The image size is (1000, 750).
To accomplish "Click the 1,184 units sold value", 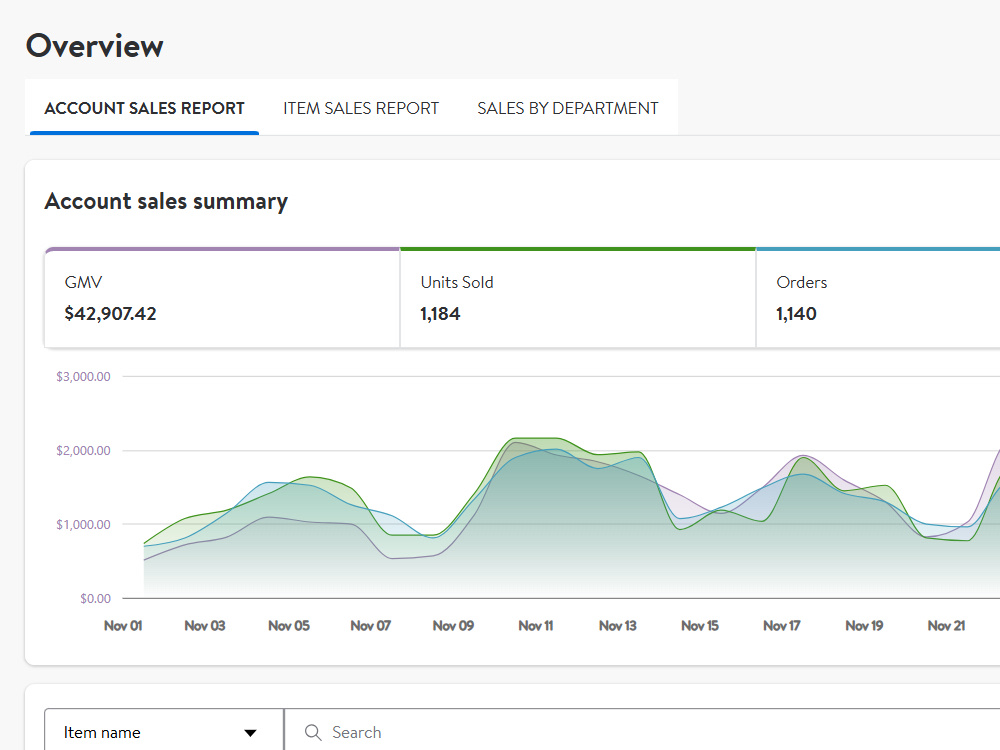I will pyautogui.click(x=440, y=314).
